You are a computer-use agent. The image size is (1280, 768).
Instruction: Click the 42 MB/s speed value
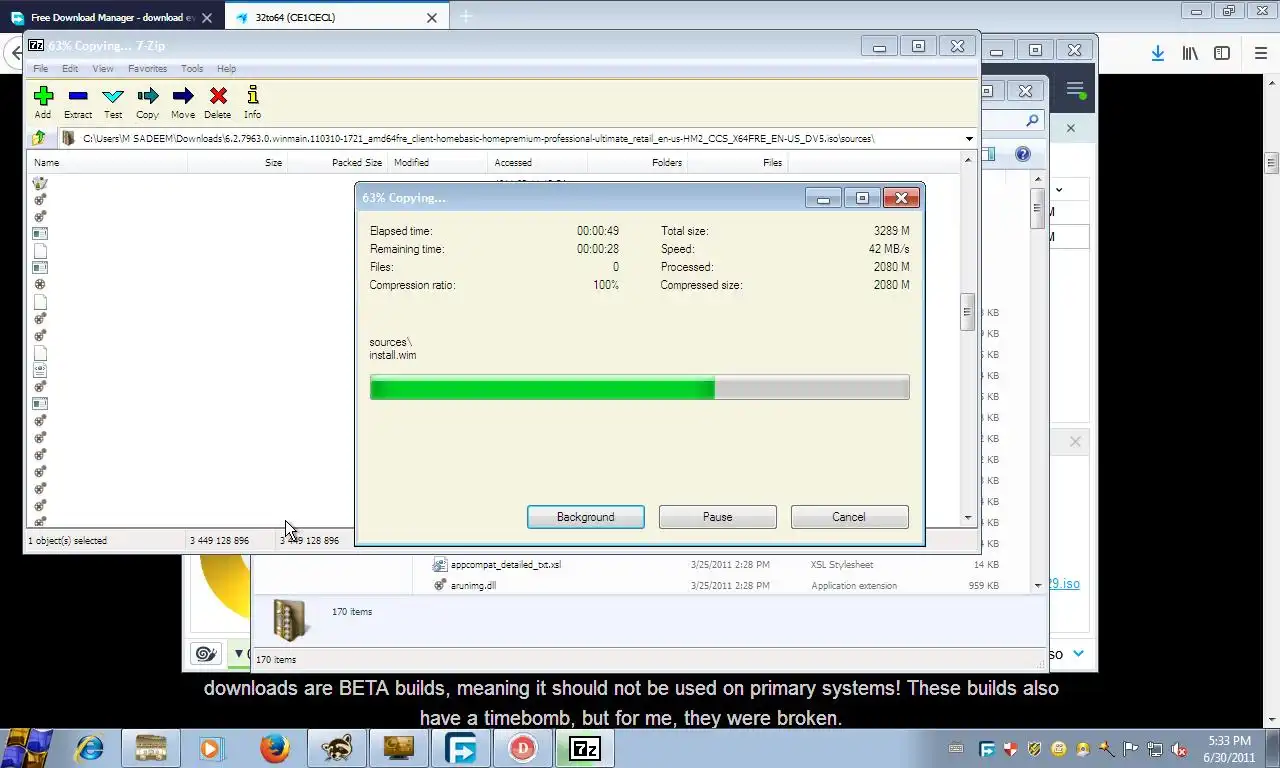tap(889, 249)
